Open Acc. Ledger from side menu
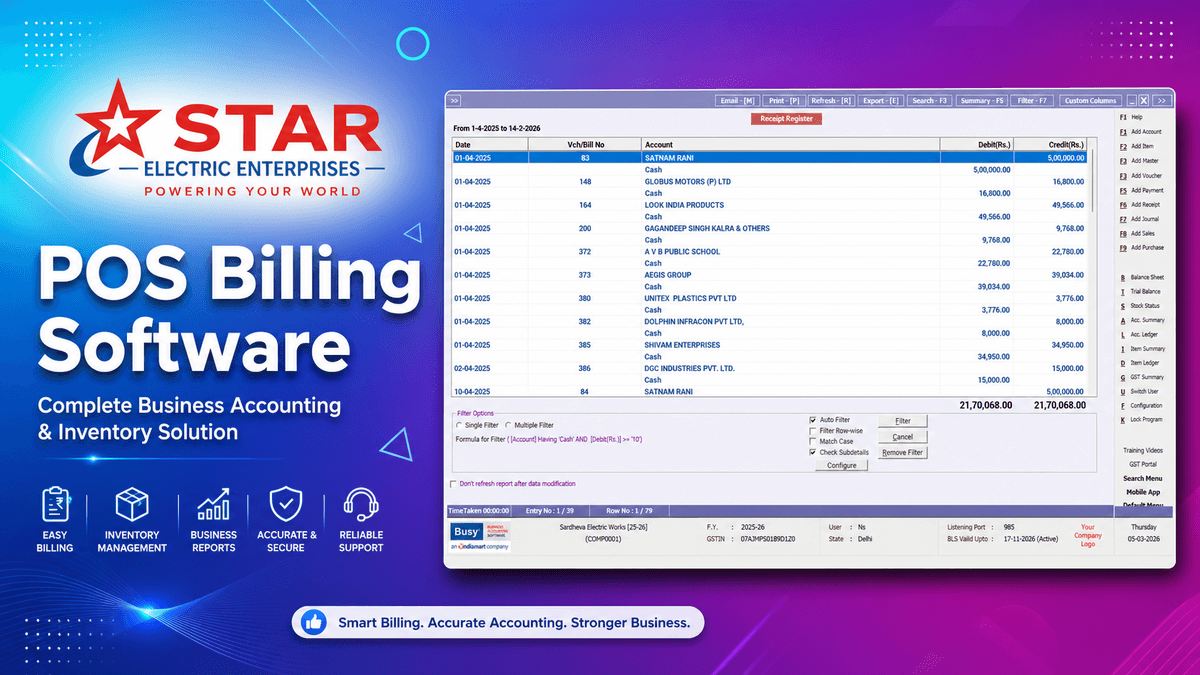 [x=1140, y=335]
